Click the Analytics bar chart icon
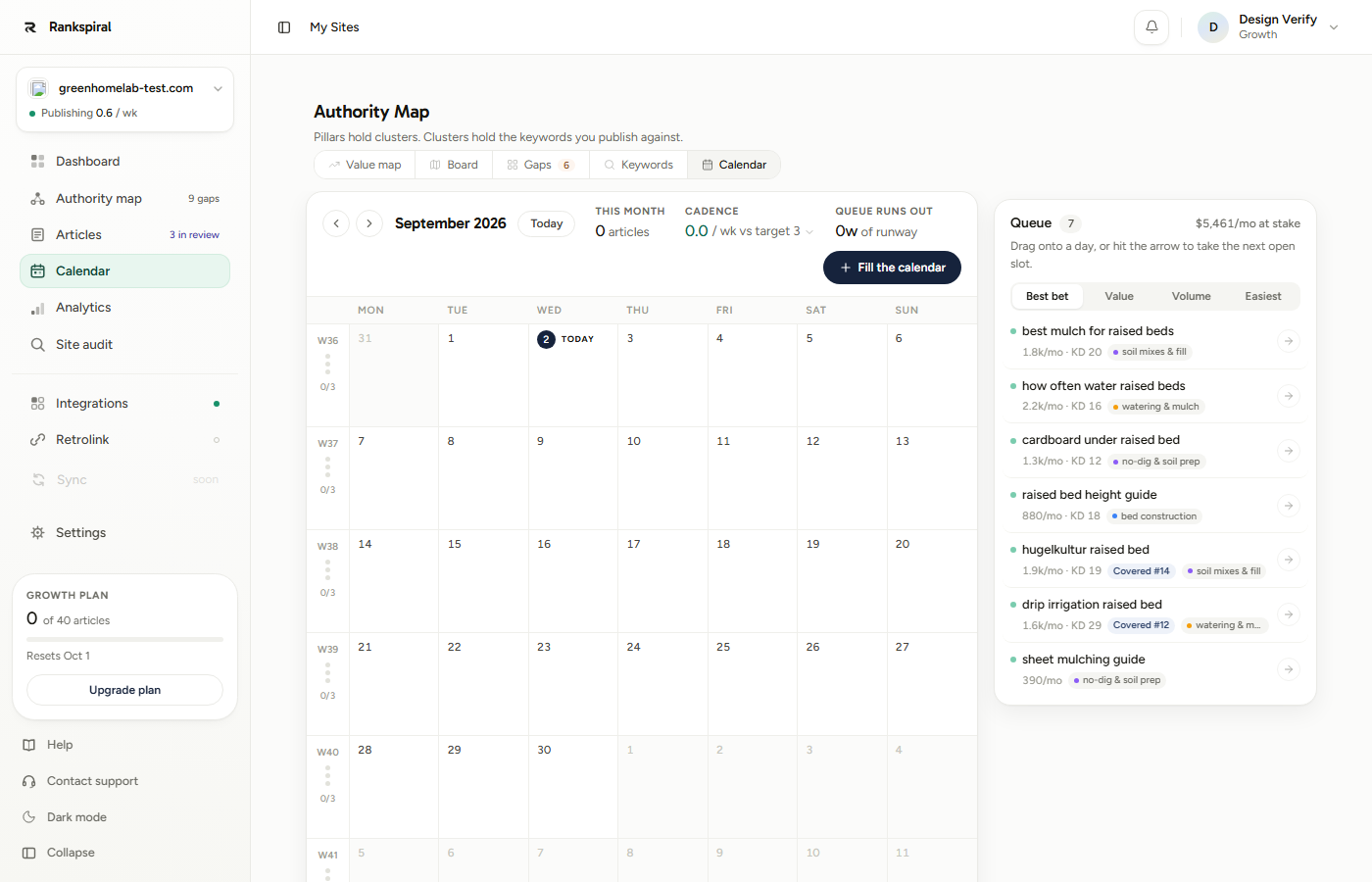The image size is (1372, 882). point(37,308)
